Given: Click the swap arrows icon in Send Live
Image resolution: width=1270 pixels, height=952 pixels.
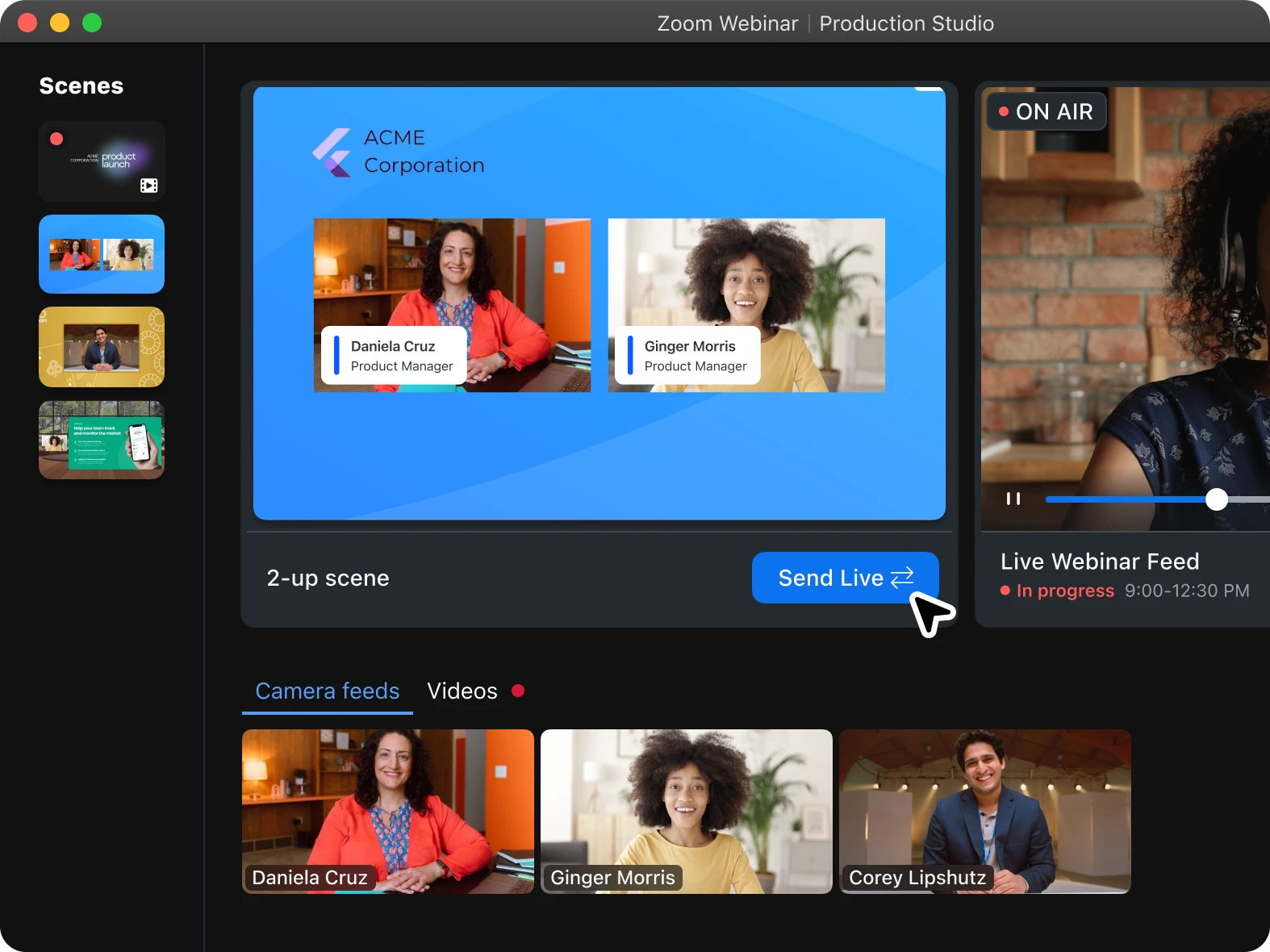Looking at the screenshot, I should click(x=902, y=578).
